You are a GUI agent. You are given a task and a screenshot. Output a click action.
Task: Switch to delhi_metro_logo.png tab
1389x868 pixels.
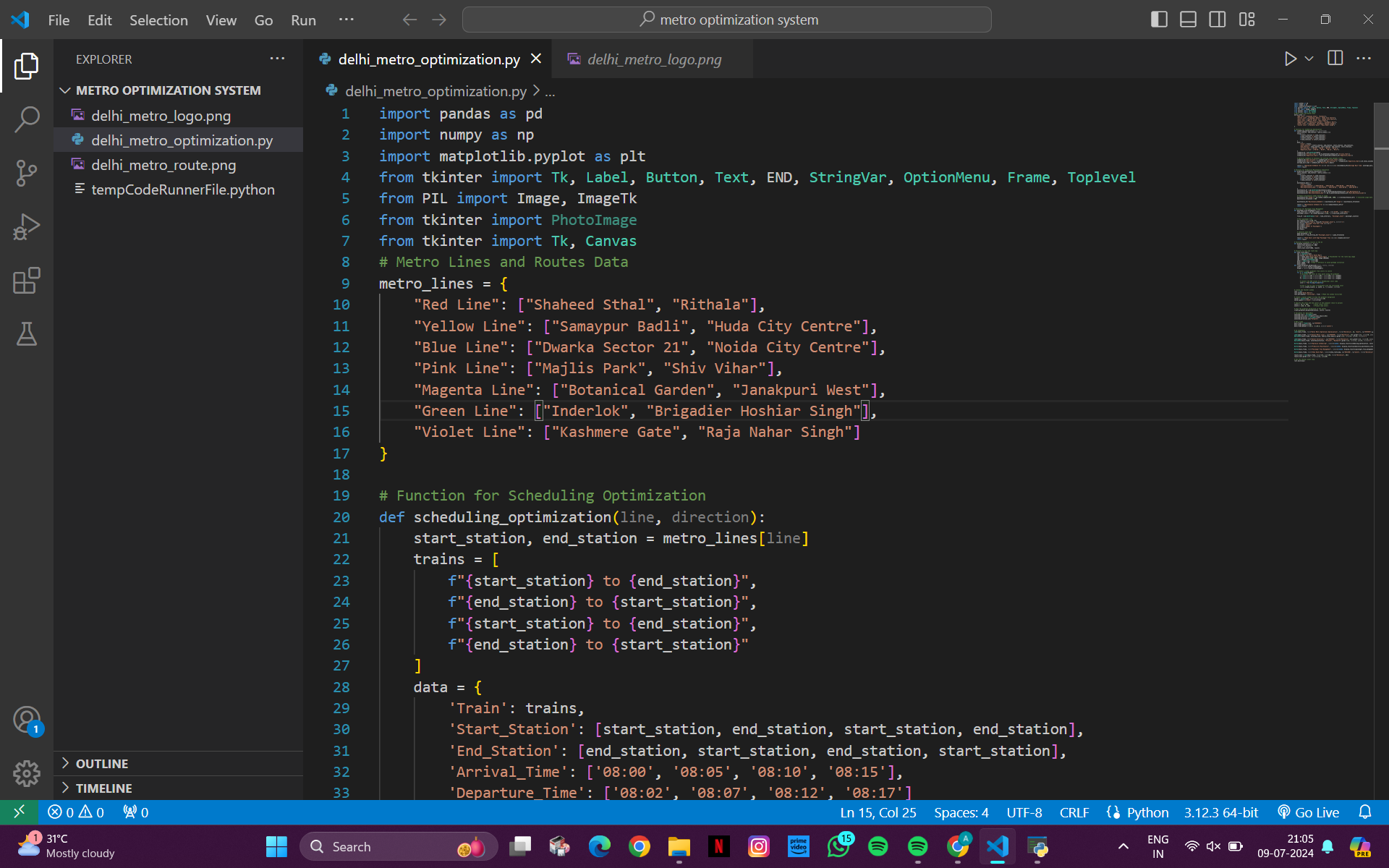tap(653, 59)
